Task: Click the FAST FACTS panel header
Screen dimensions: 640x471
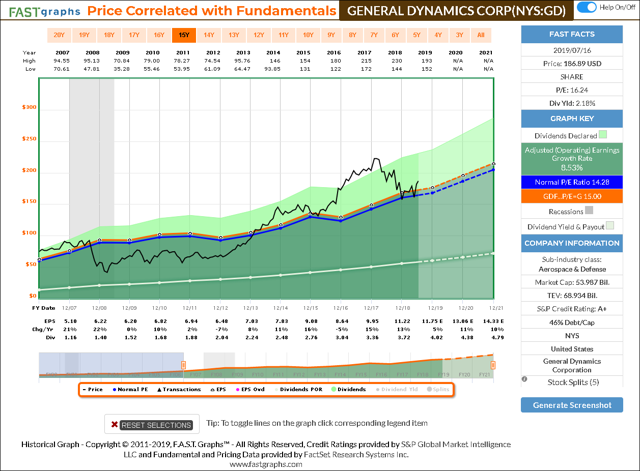Action: 572,34
